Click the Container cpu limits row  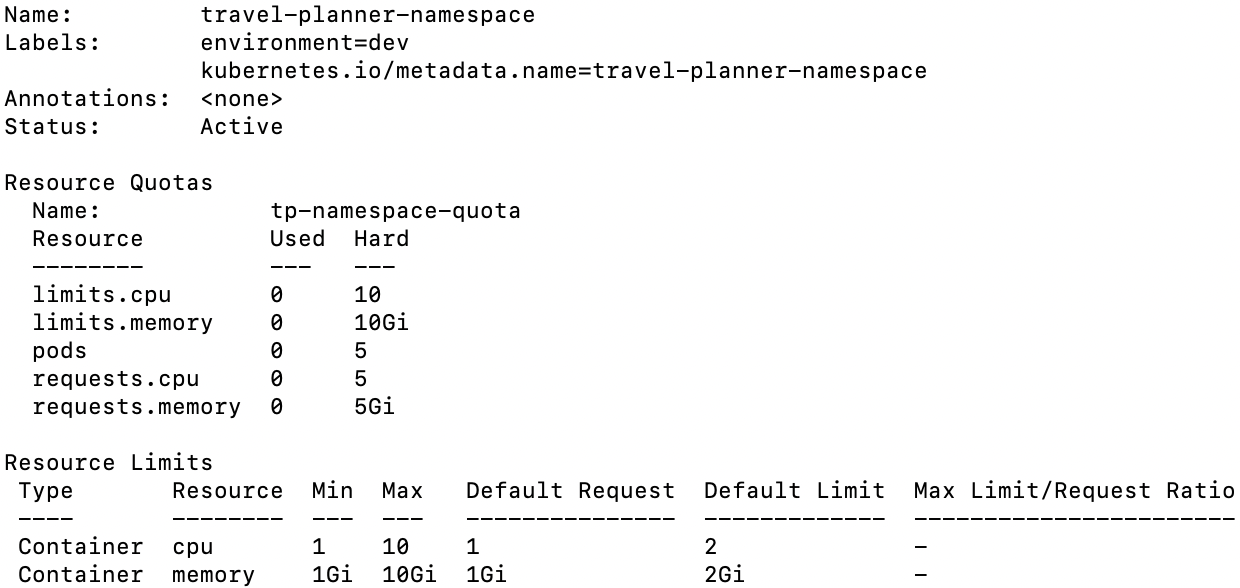472,547
